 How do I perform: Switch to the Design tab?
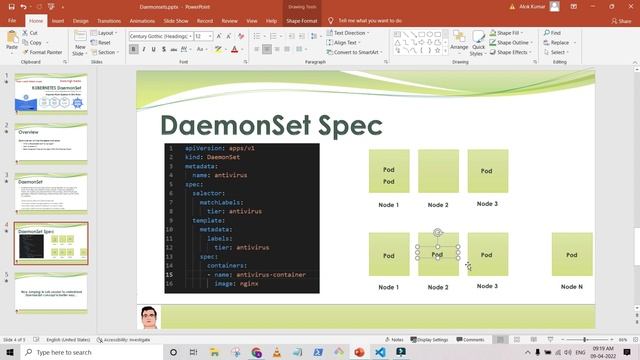(x=80, y=21)
